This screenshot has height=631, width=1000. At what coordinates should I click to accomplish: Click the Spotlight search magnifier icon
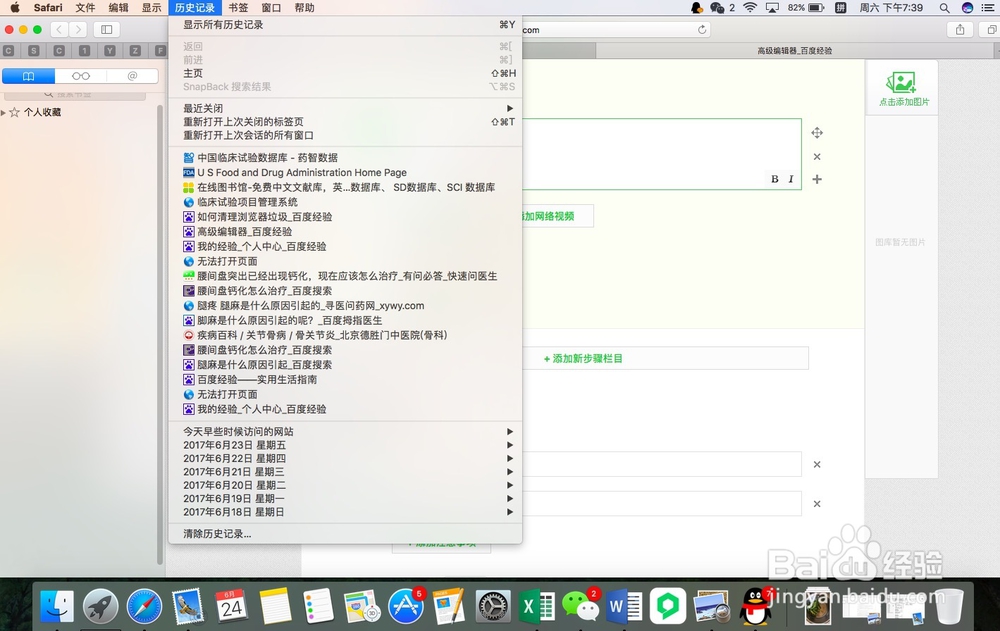coord(944,8)
